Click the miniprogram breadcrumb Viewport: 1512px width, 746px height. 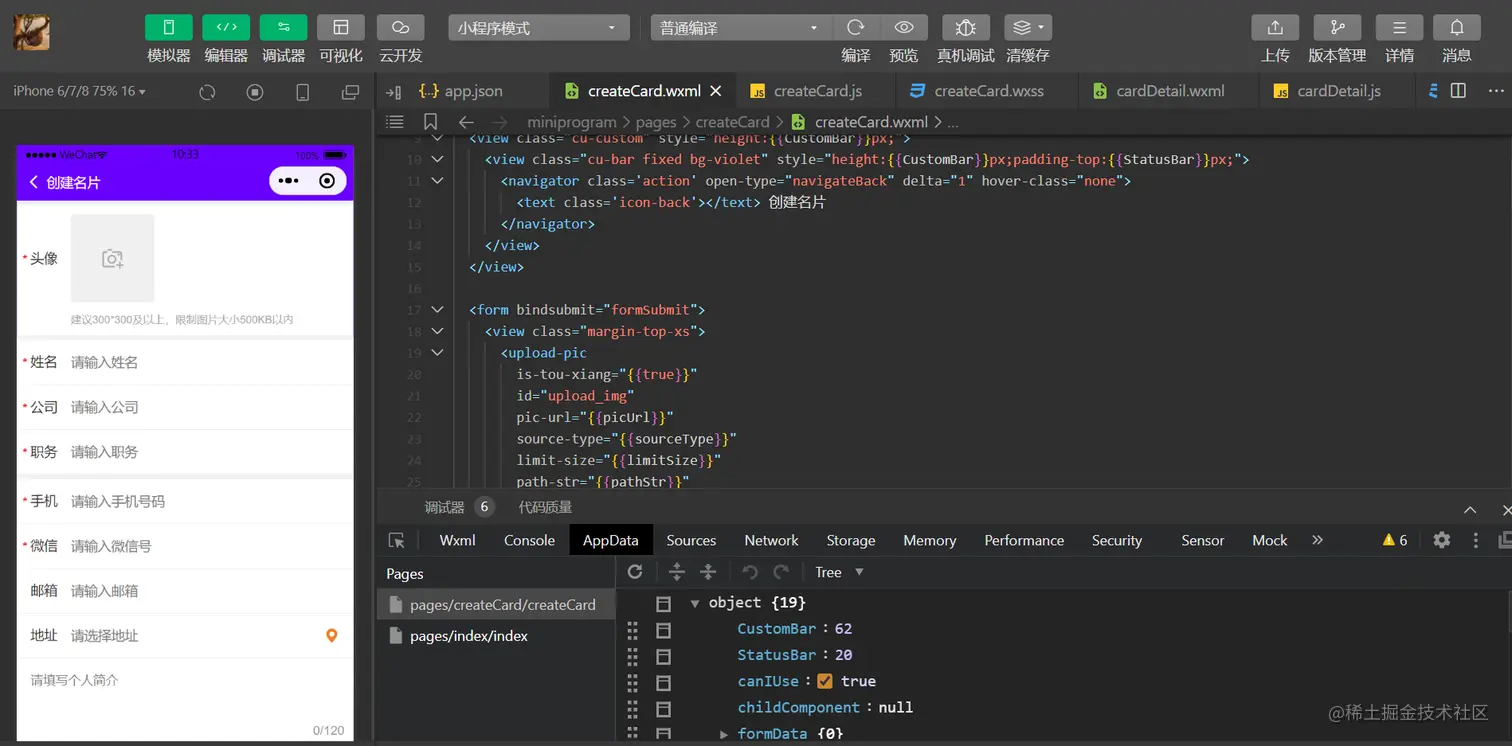point(572,122)
